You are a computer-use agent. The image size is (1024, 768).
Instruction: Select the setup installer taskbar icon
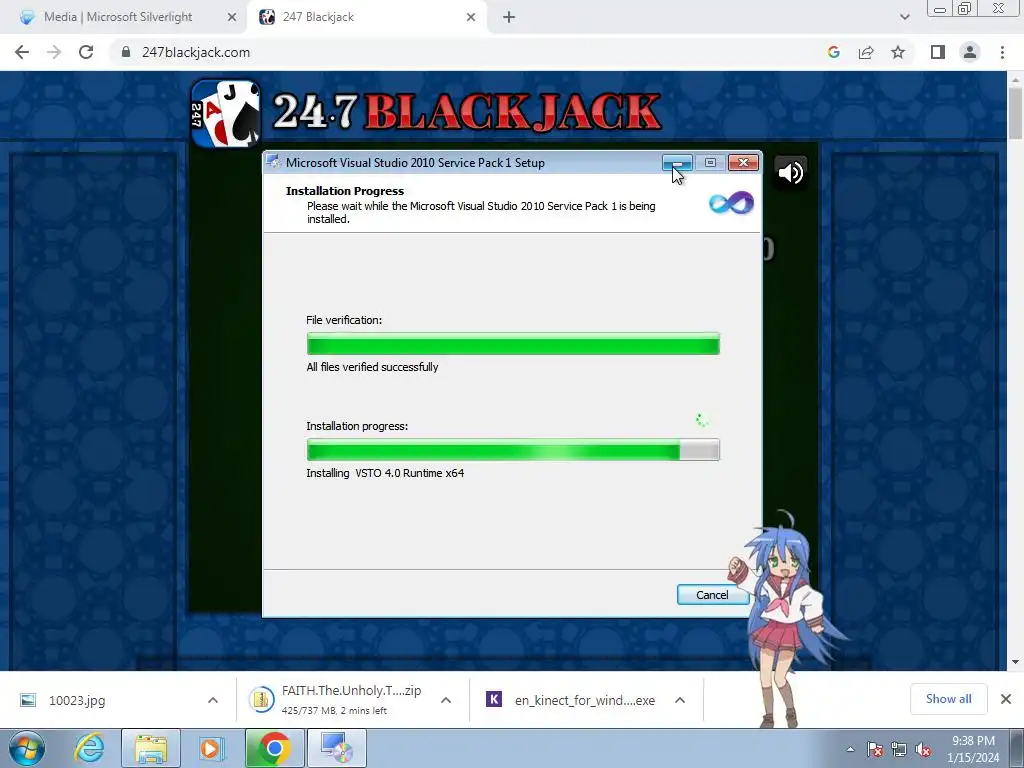[337, 748]
